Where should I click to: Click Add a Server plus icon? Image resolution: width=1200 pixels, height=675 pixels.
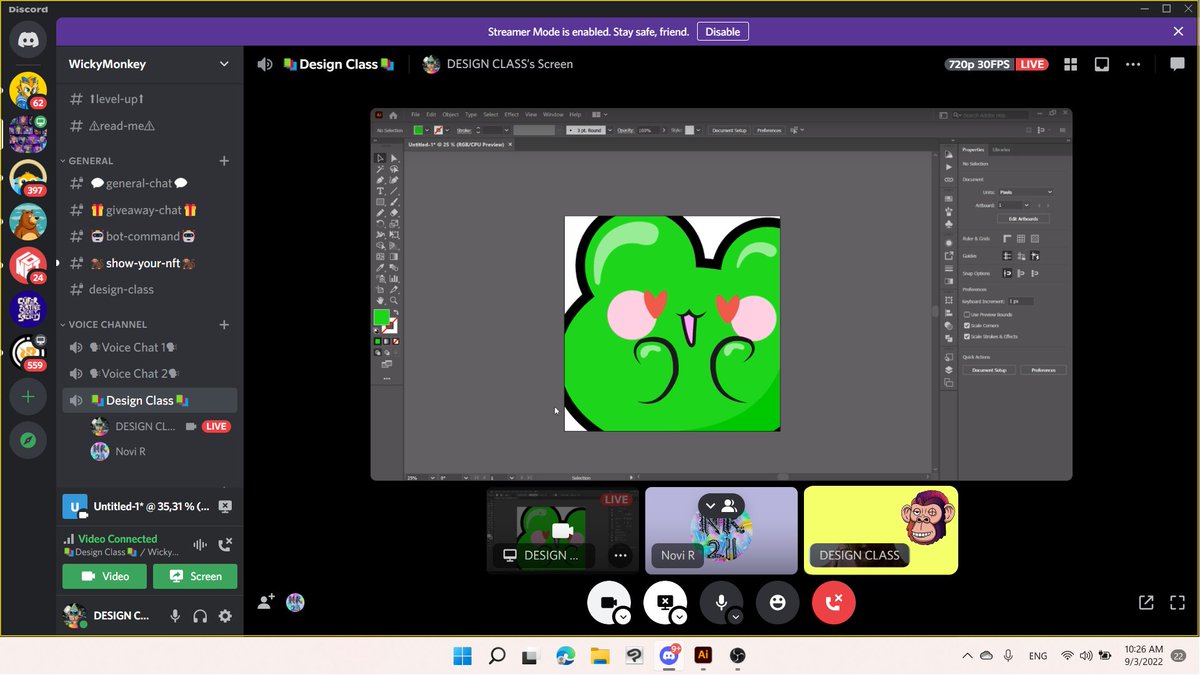[28, 397]
